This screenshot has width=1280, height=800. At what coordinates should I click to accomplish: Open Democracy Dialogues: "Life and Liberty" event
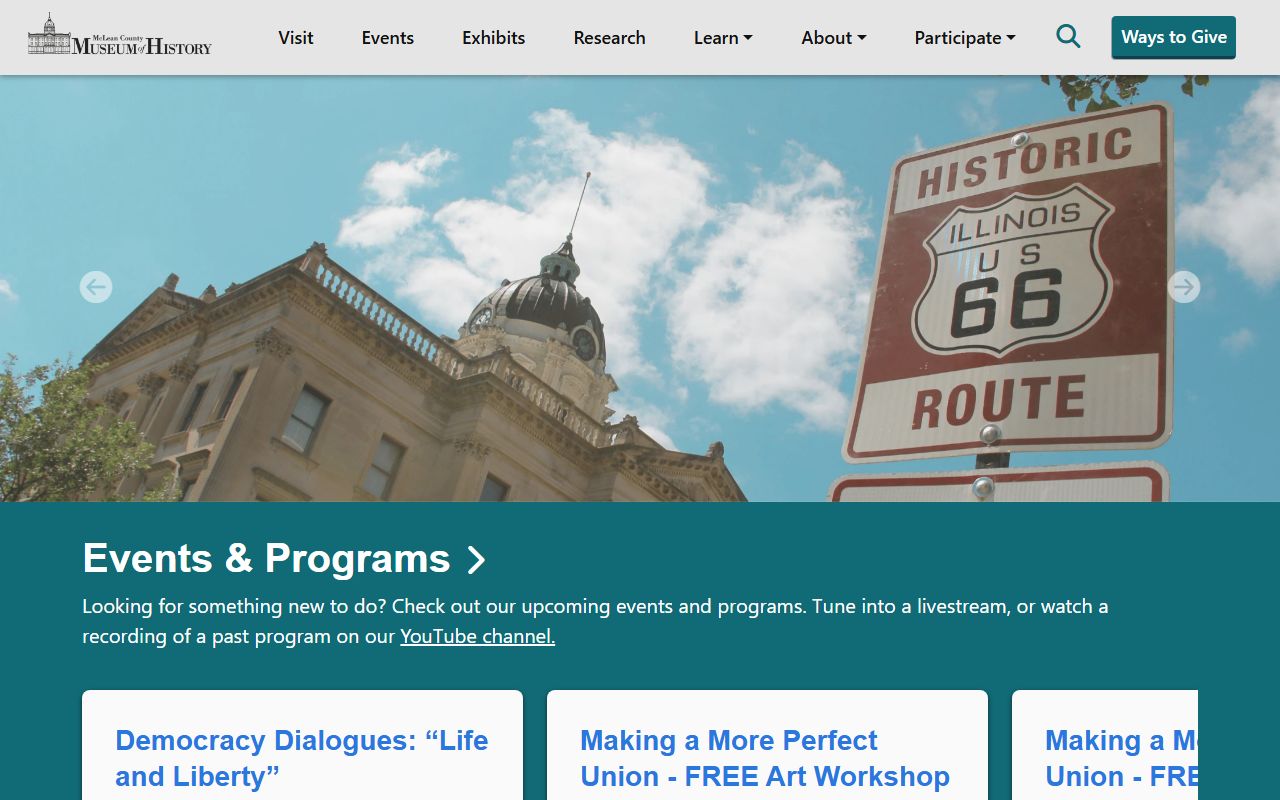[302, 758]
